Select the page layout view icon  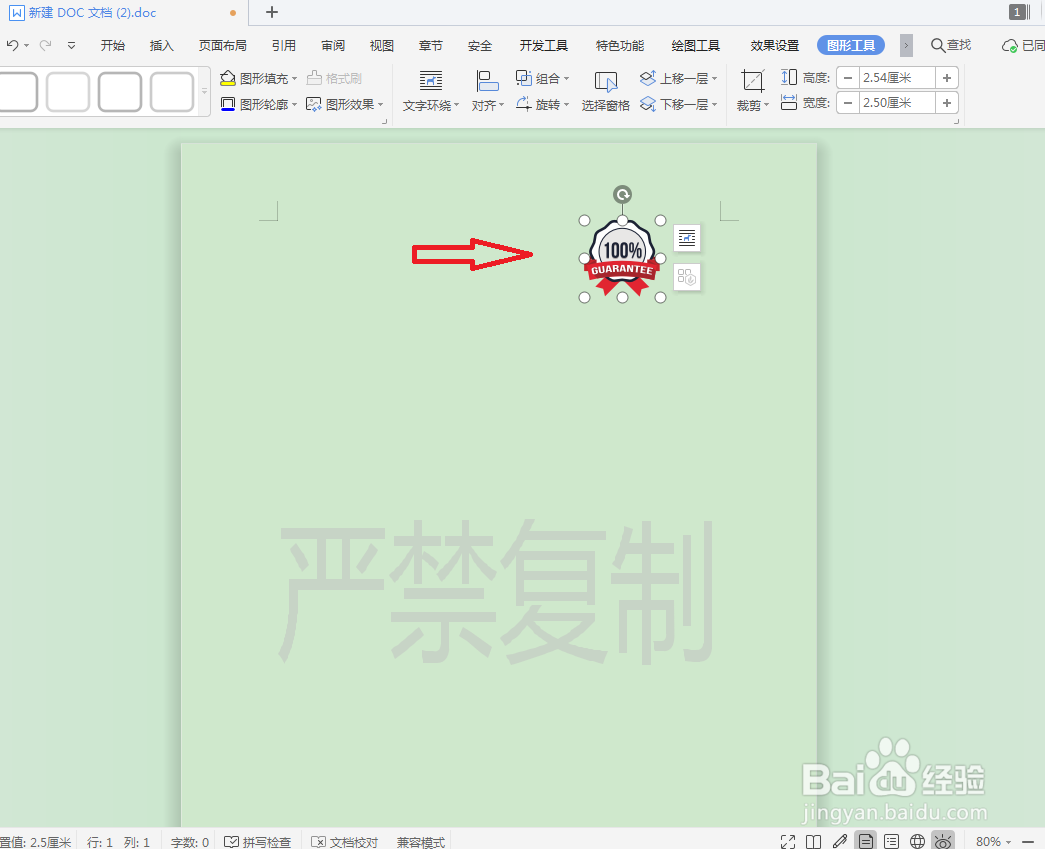[866, 841]
